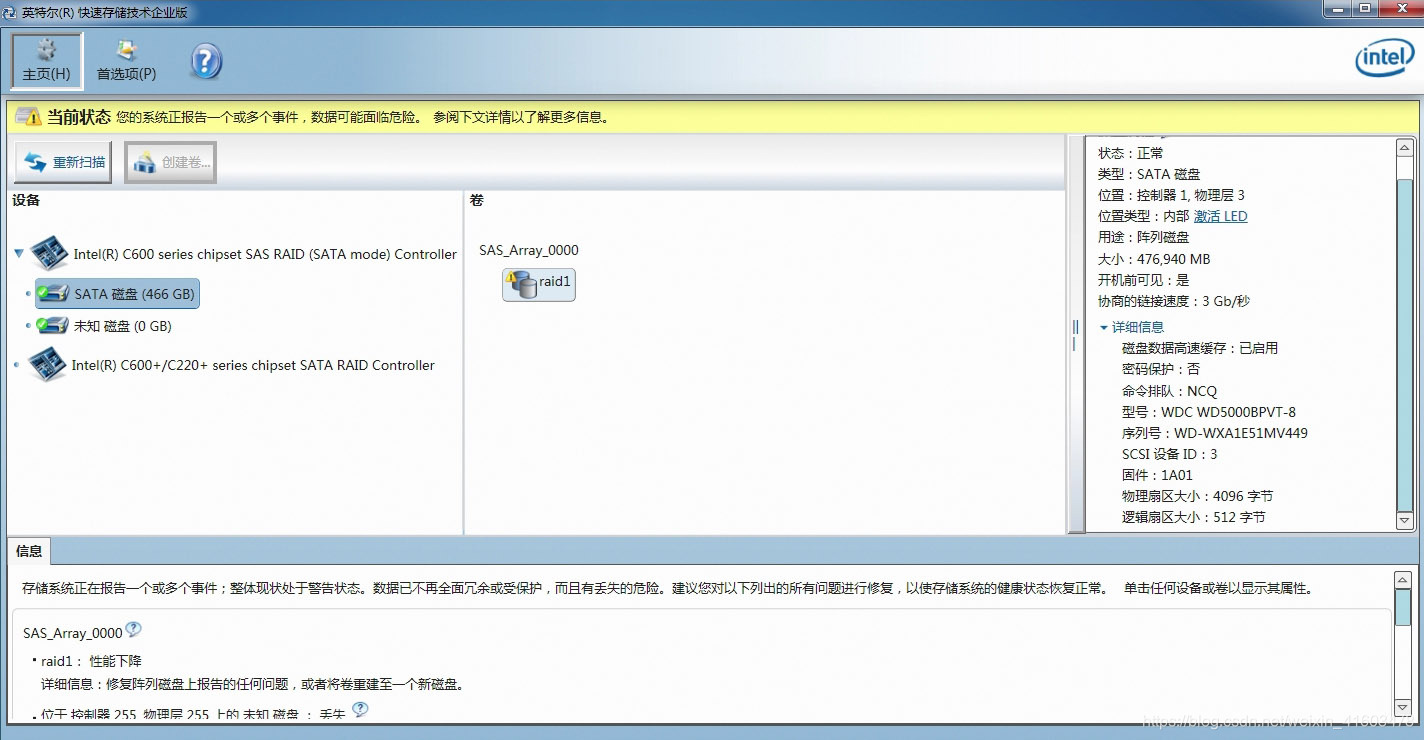Click the properties panel splitter handle
The image size is (1424, 740).
(1075, 335)
